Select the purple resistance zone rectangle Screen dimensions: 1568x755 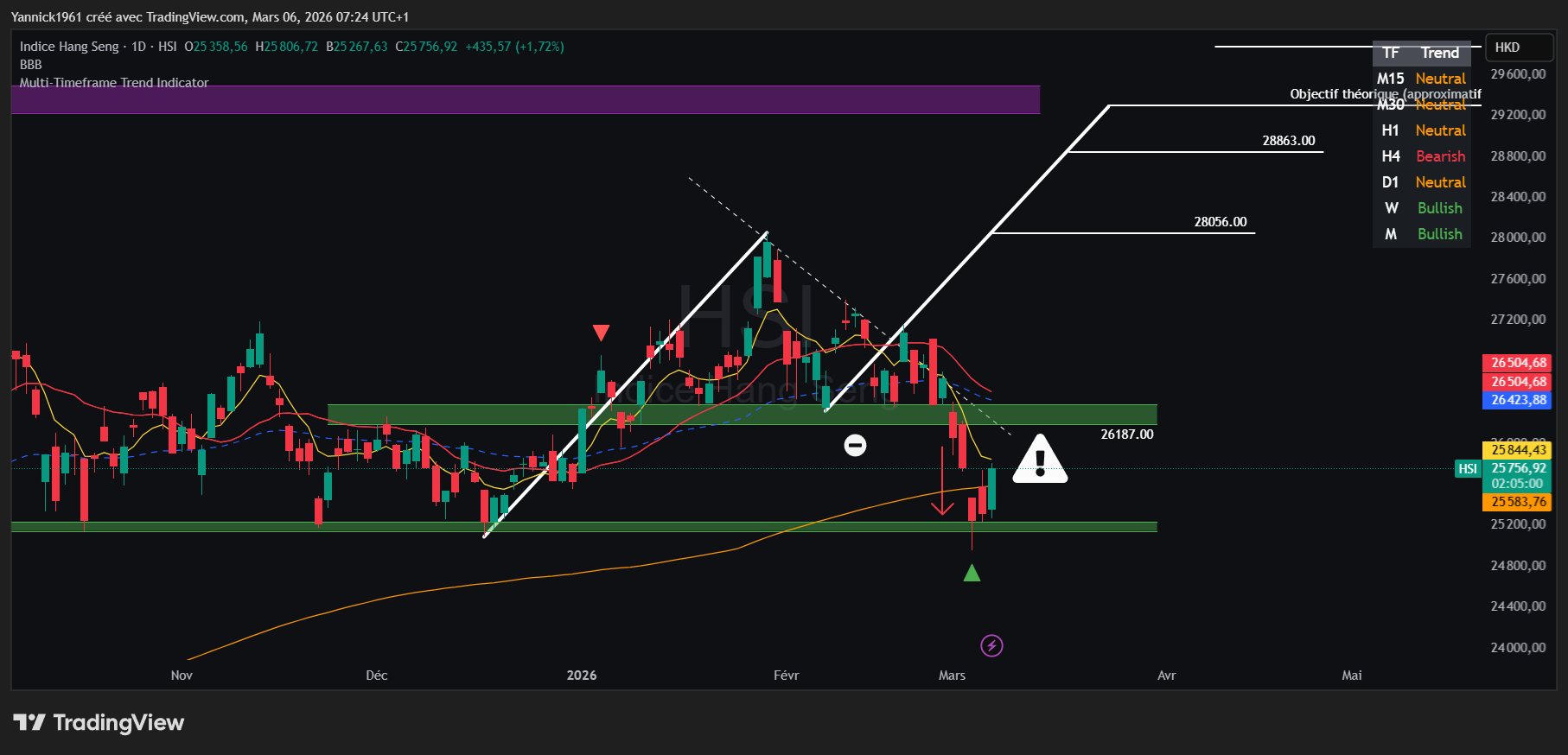pos(526,99)
